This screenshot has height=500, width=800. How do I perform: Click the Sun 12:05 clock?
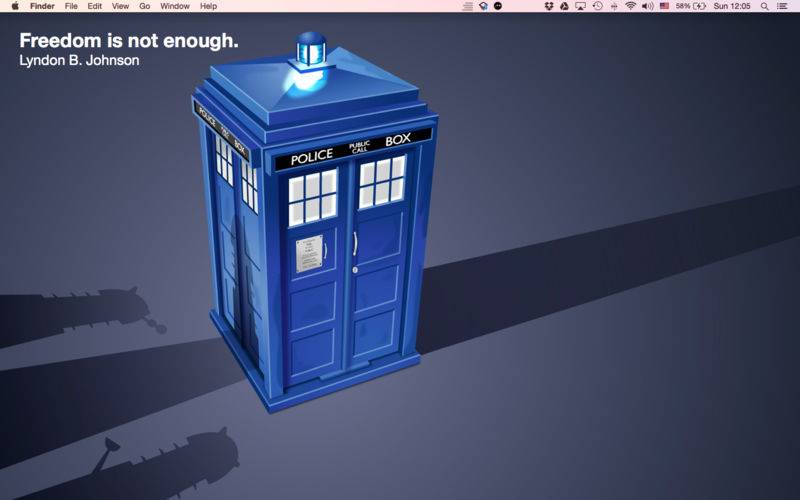coord(731,6)
